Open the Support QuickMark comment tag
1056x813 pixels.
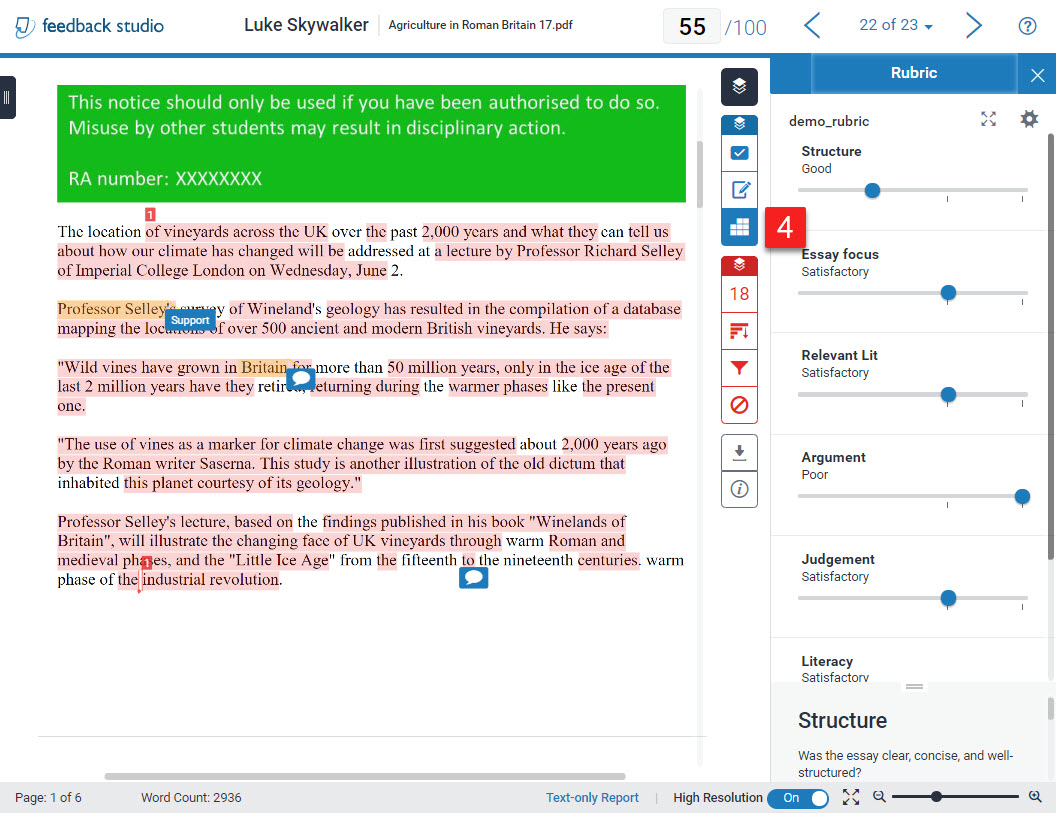click(190, 321)
